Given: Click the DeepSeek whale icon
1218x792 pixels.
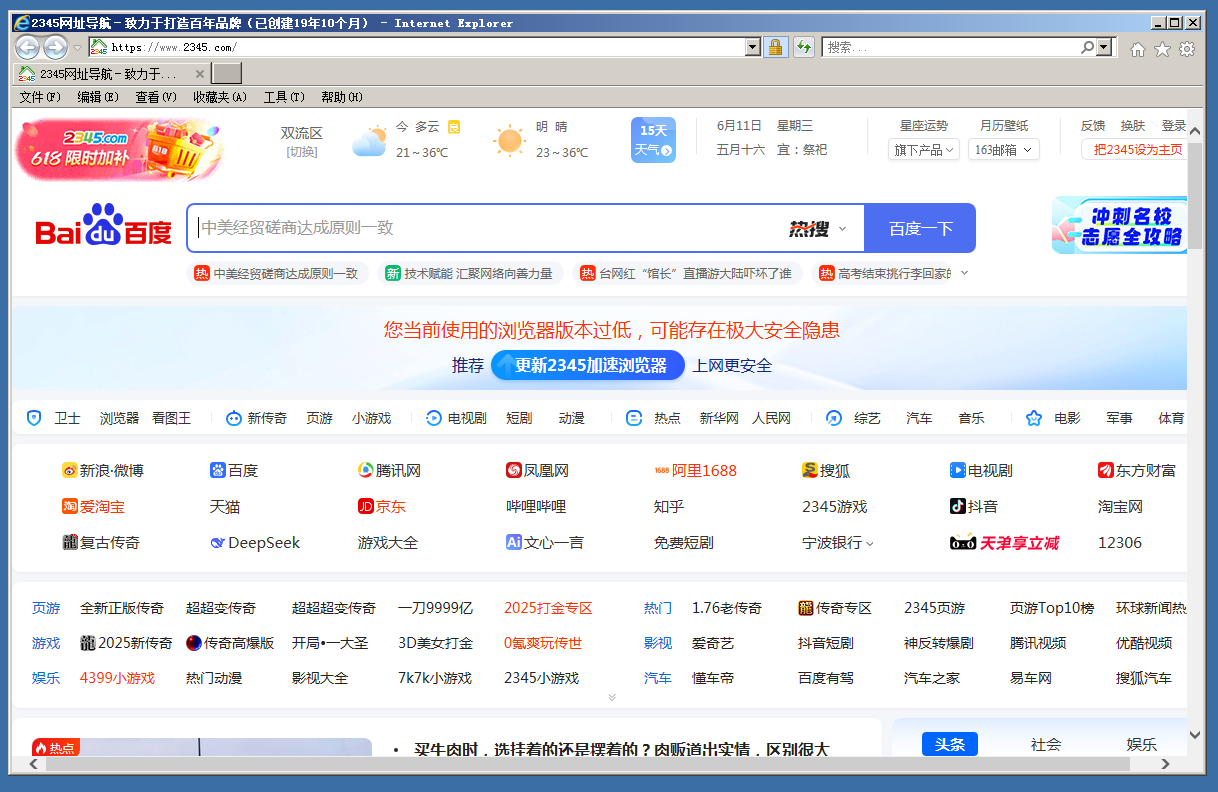Looking at the screenshot, I should pyautogui.click(x=217, y=543).
